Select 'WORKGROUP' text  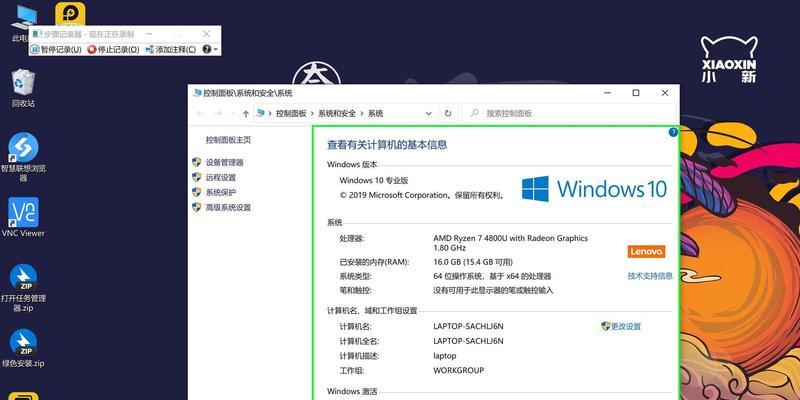[x=459, y=370]
